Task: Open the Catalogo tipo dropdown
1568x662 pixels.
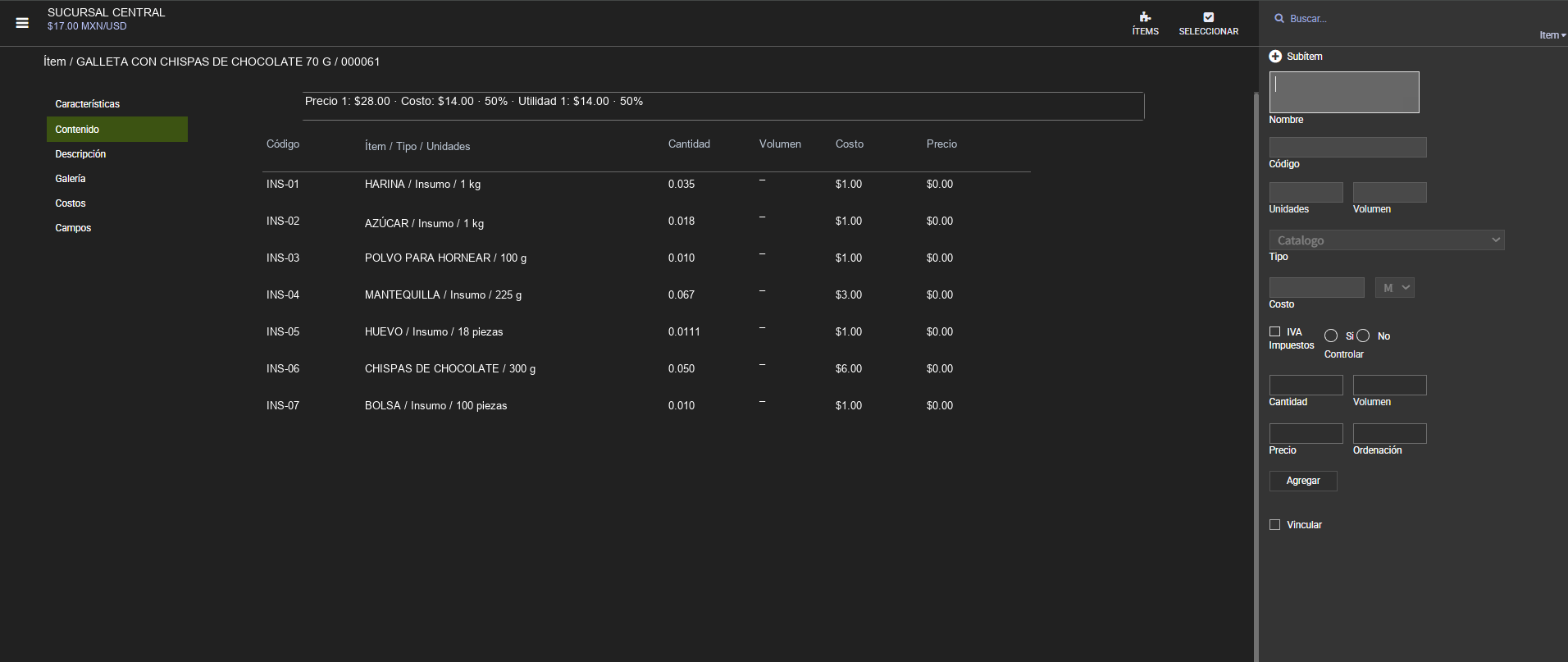Action: [x=1387, y=240]
